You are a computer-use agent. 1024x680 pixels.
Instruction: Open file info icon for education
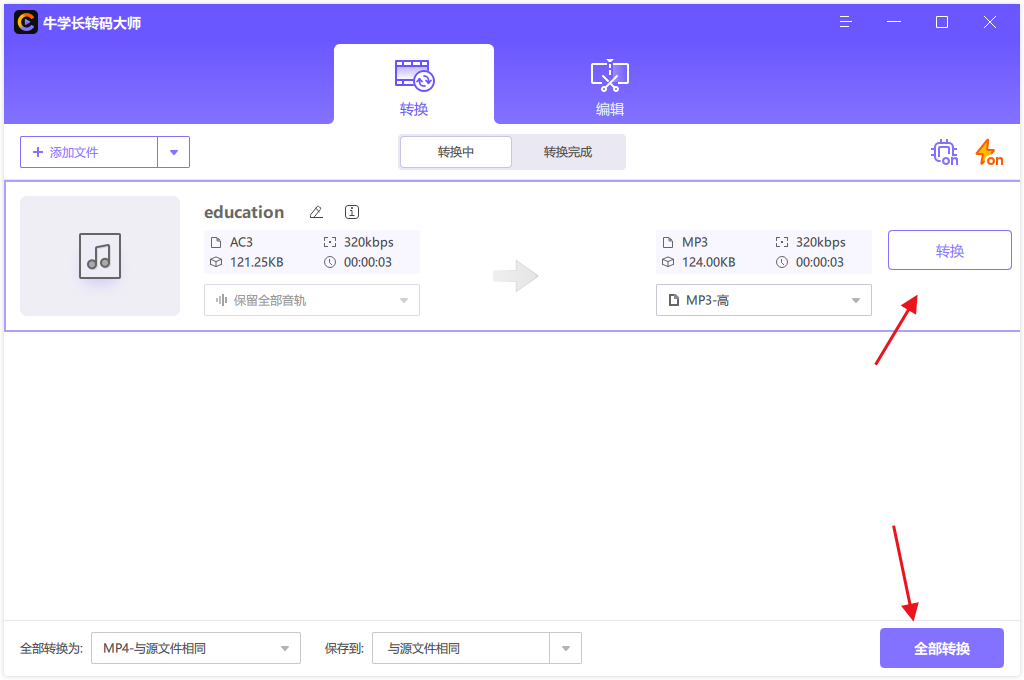tap(351, 212)
